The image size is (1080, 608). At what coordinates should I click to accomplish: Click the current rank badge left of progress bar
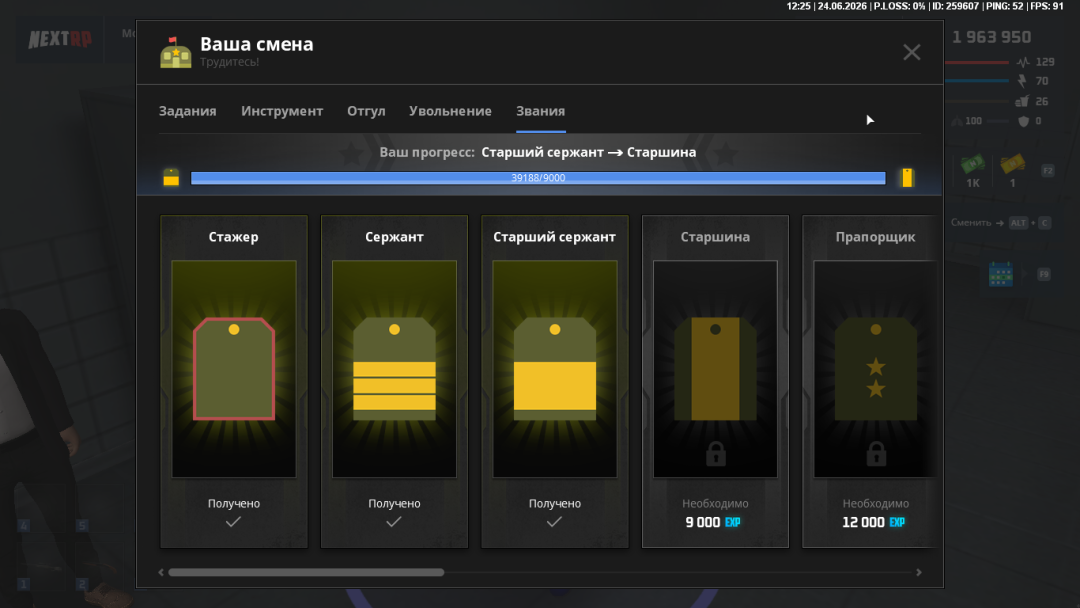(x=171, y=178)
